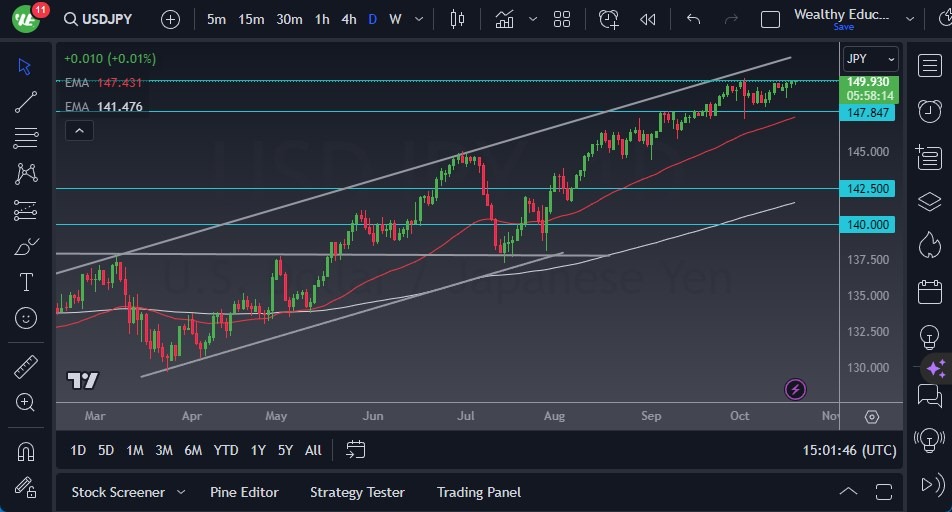Open the JPY currency dropdown
Screen dimensions: 952x512
[x=869, y=59]
